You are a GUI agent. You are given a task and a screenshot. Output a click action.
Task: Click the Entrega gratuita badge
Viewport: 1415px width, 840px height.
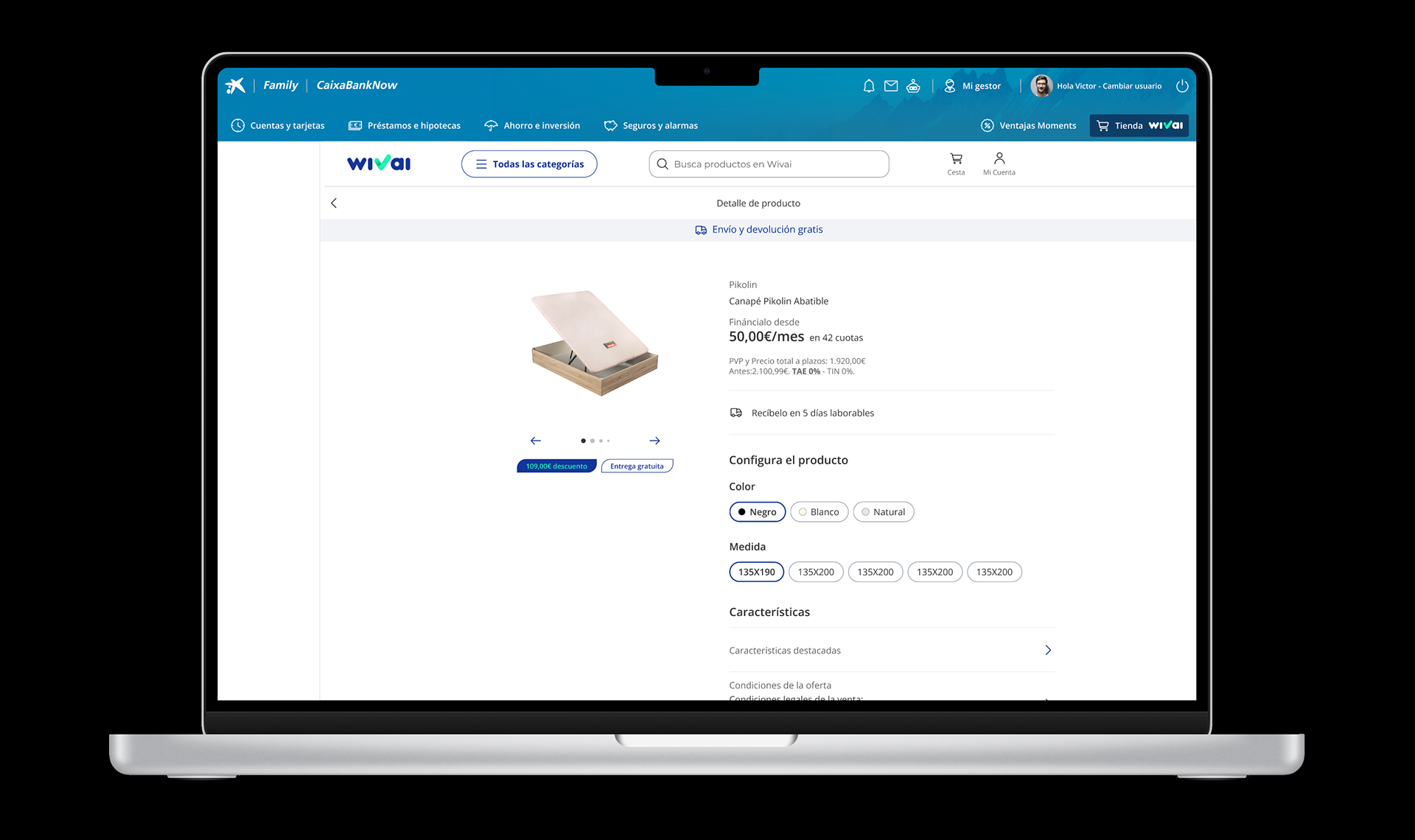637,466
